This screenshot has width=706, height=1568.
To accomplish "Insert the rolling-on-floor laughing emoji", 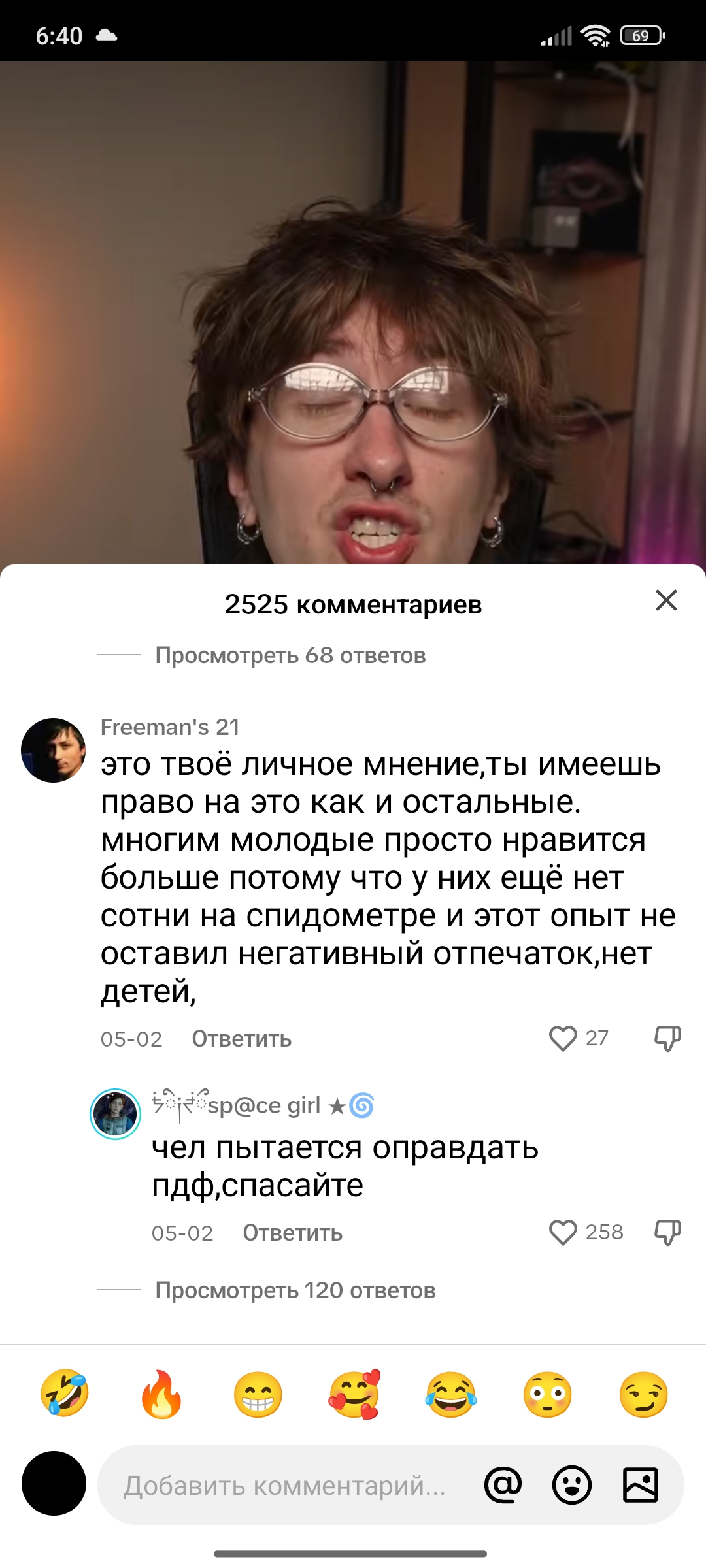I will tap(65, 1394).
